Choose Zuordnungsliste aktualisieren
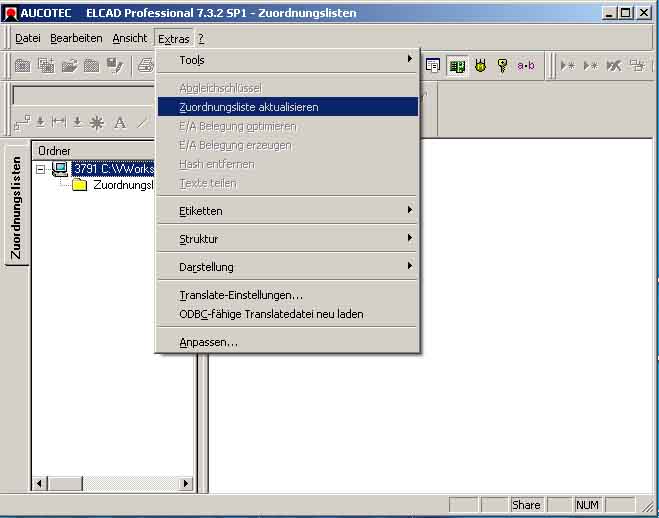Screen dimensions: 659x518 (x=288, y=107)
